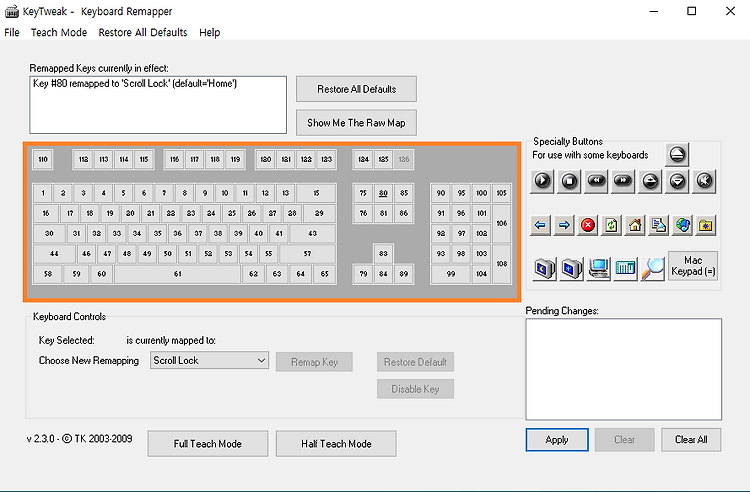Viewport: 750px width, 492px height.
Task: Click the wake sun monitor icon button
Action: [572, 268]
